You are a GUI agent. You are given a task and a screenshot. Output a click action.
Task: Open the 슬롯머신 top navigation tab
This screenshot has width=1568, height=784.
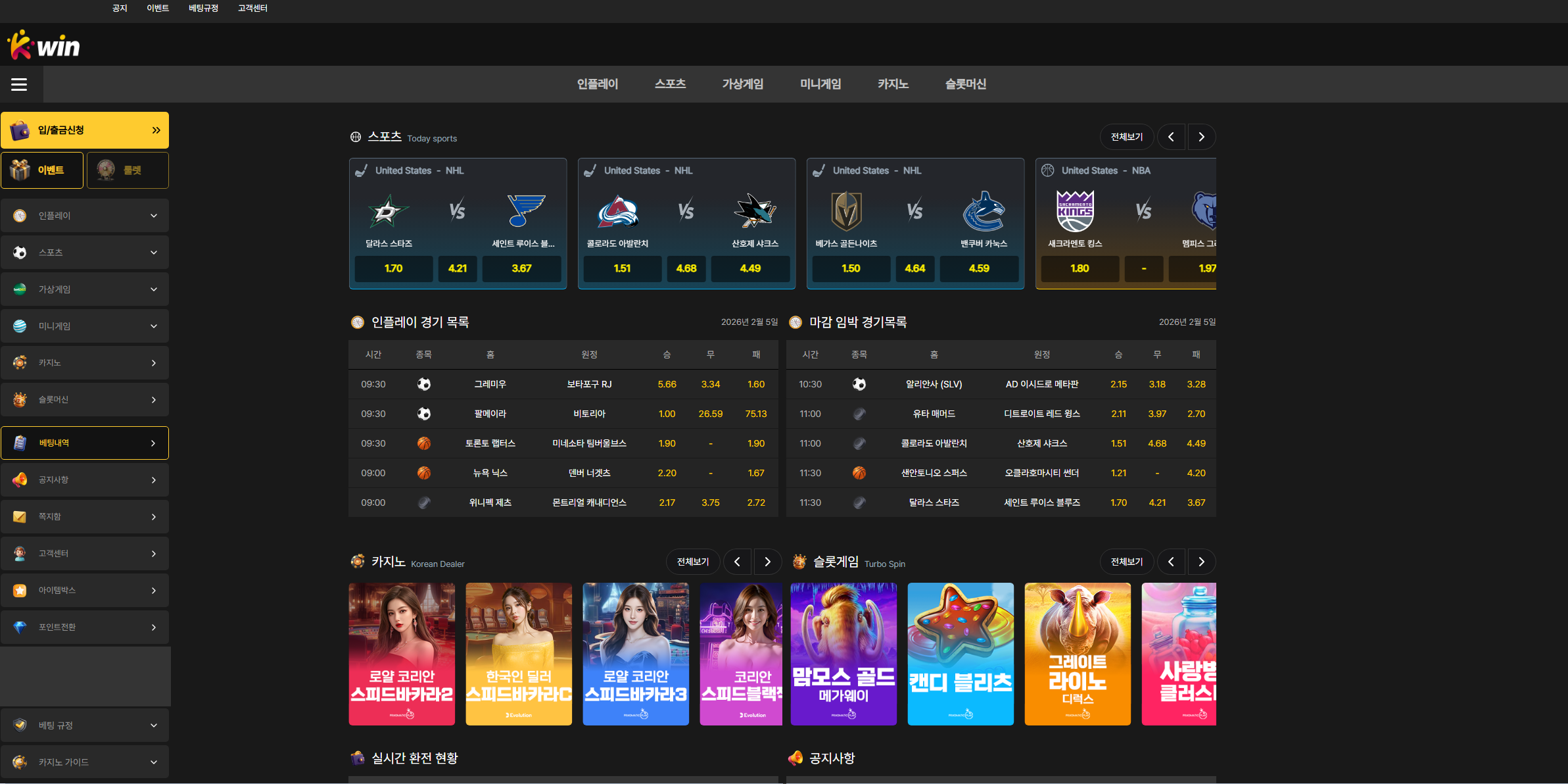pyautogui.click(x=965, y=84)
